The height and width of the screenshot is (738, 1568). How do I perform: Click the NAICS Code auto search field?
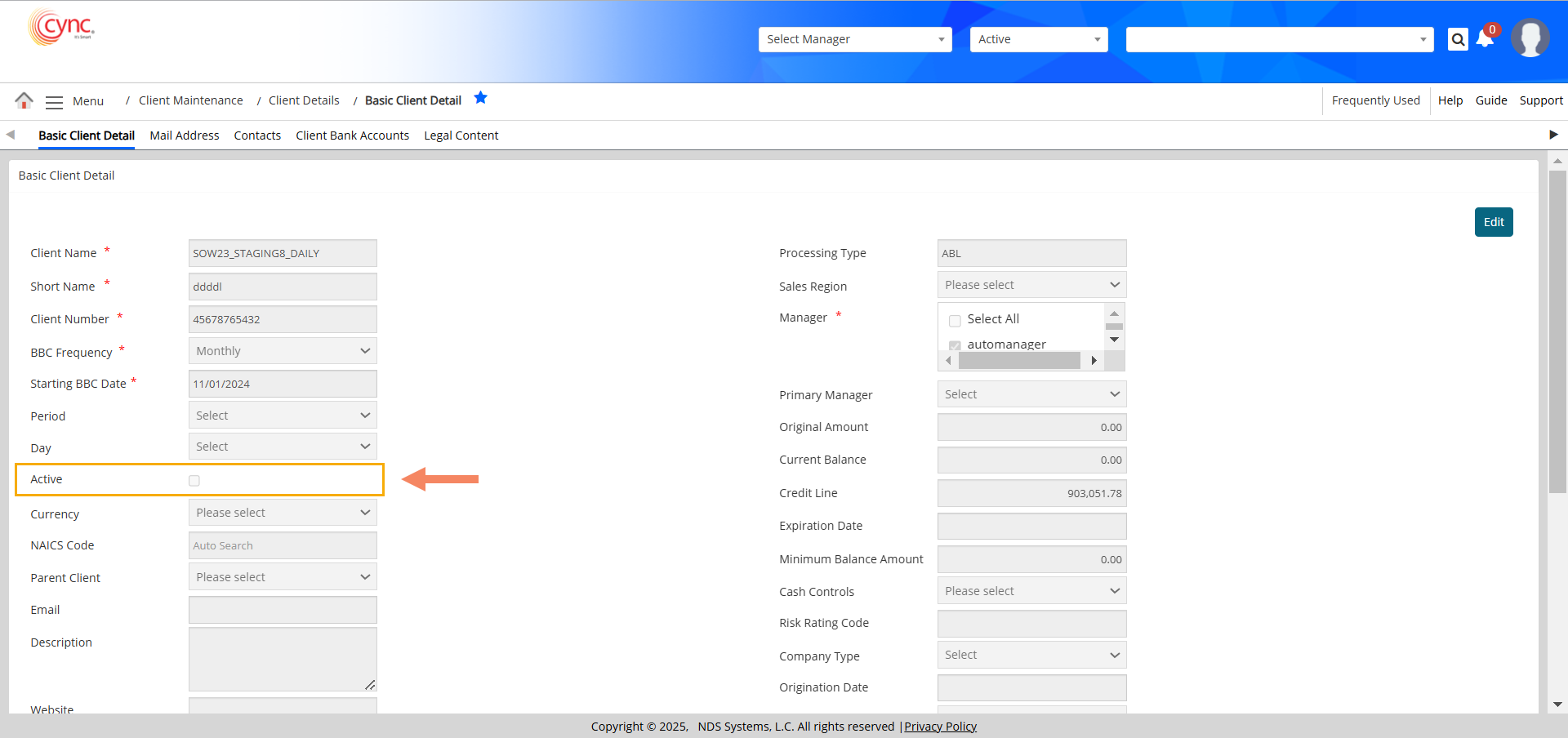pos(283,545)
